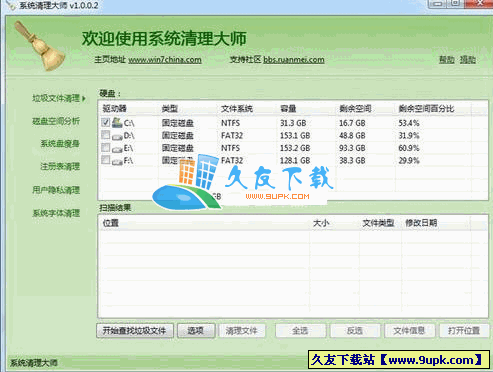The width and height of the screenshot is (493, 372).
Task: Click the 文件信息 button
Action: coord(409,331)
